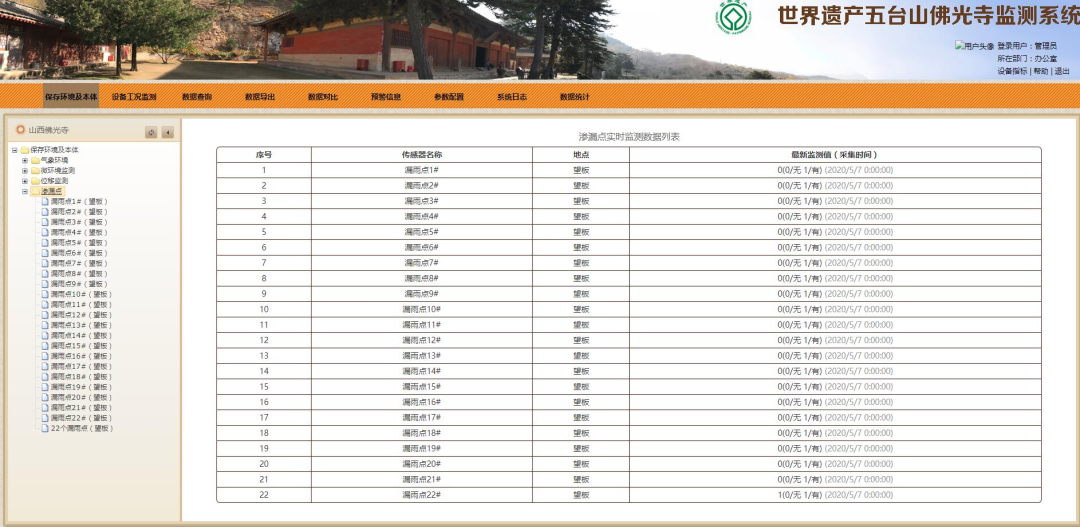Image resolution: width=1080 pixels, height=527 pixels.
Task: Click document icon of 22个漏雨点（望板）
Action: [45, 428]
